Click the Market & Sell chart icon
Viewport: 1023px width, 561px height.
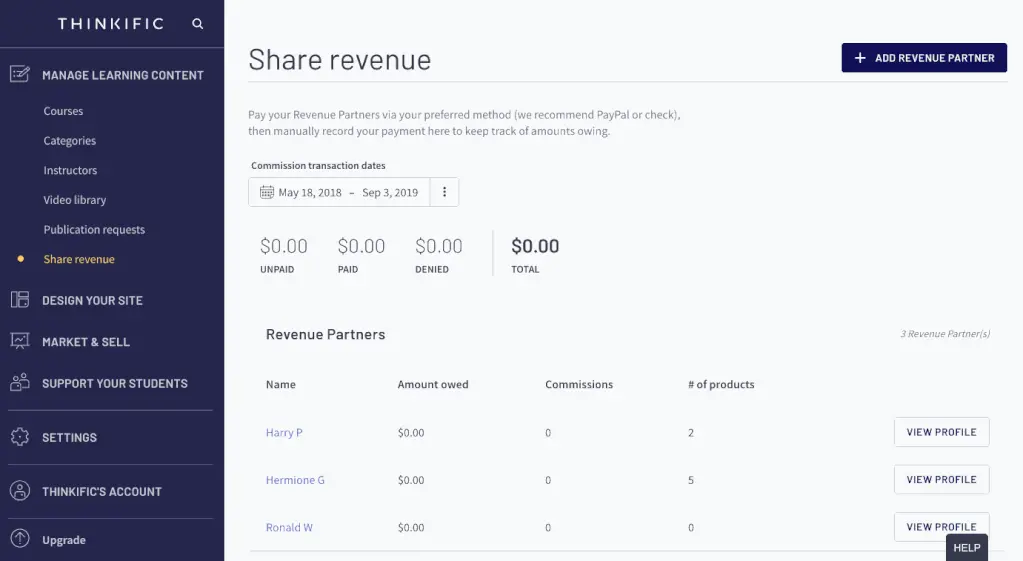coord(19,342)
